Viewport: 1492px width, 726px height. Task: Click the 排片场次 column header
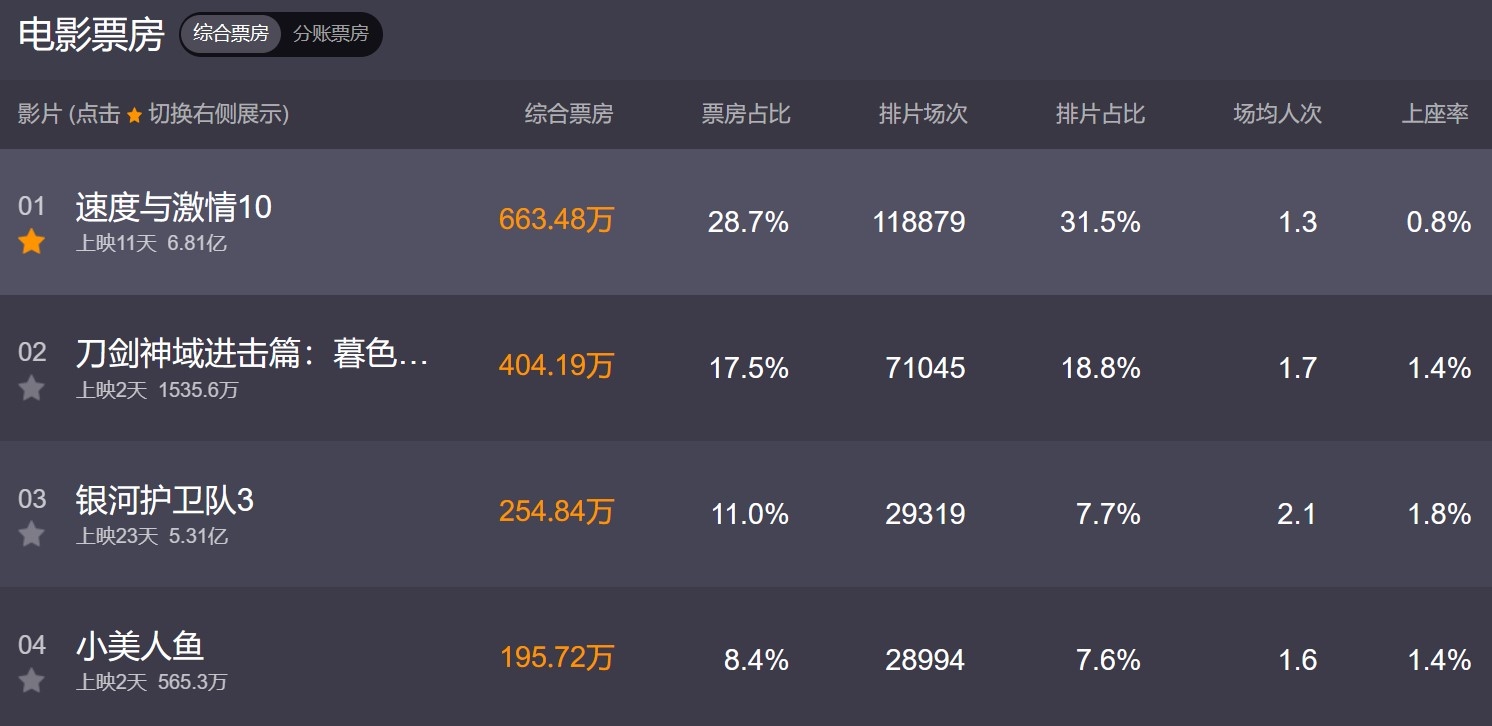(923, 114)
